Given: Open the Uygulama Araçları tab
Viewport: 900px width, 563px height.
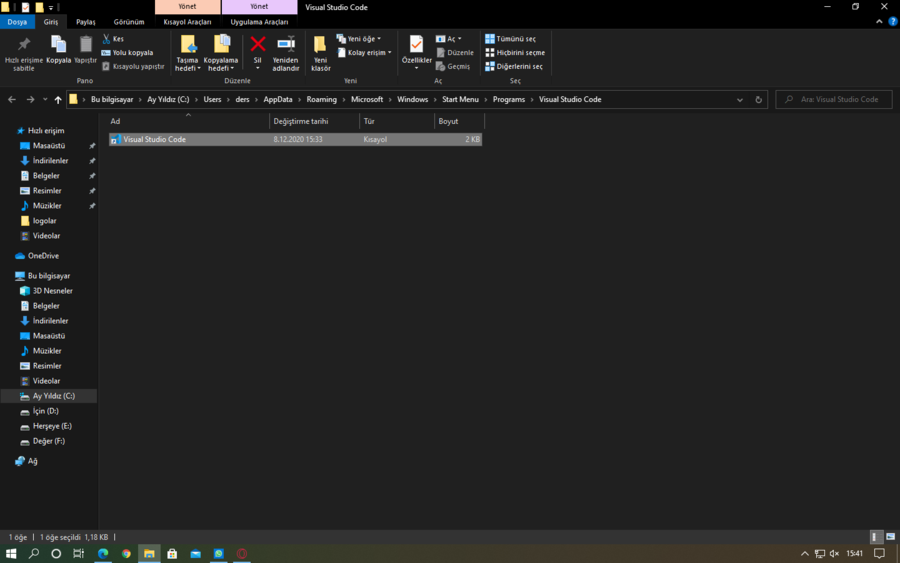Looking at the screenshot, I should point(259,22).
